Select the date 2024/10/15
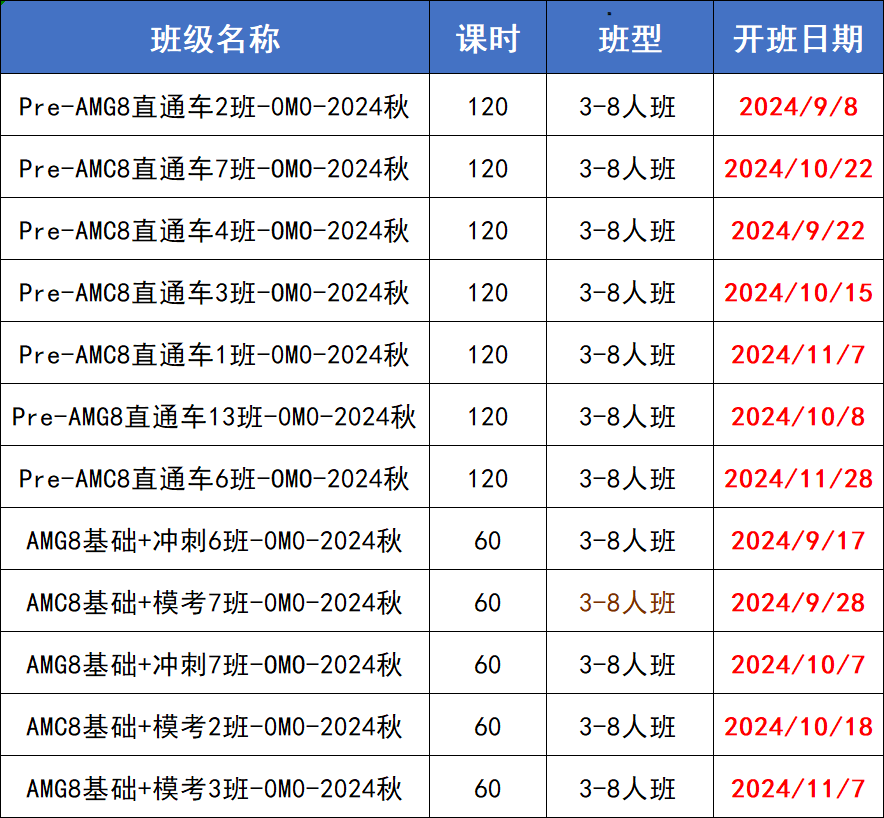 click(x=798, y=293)
